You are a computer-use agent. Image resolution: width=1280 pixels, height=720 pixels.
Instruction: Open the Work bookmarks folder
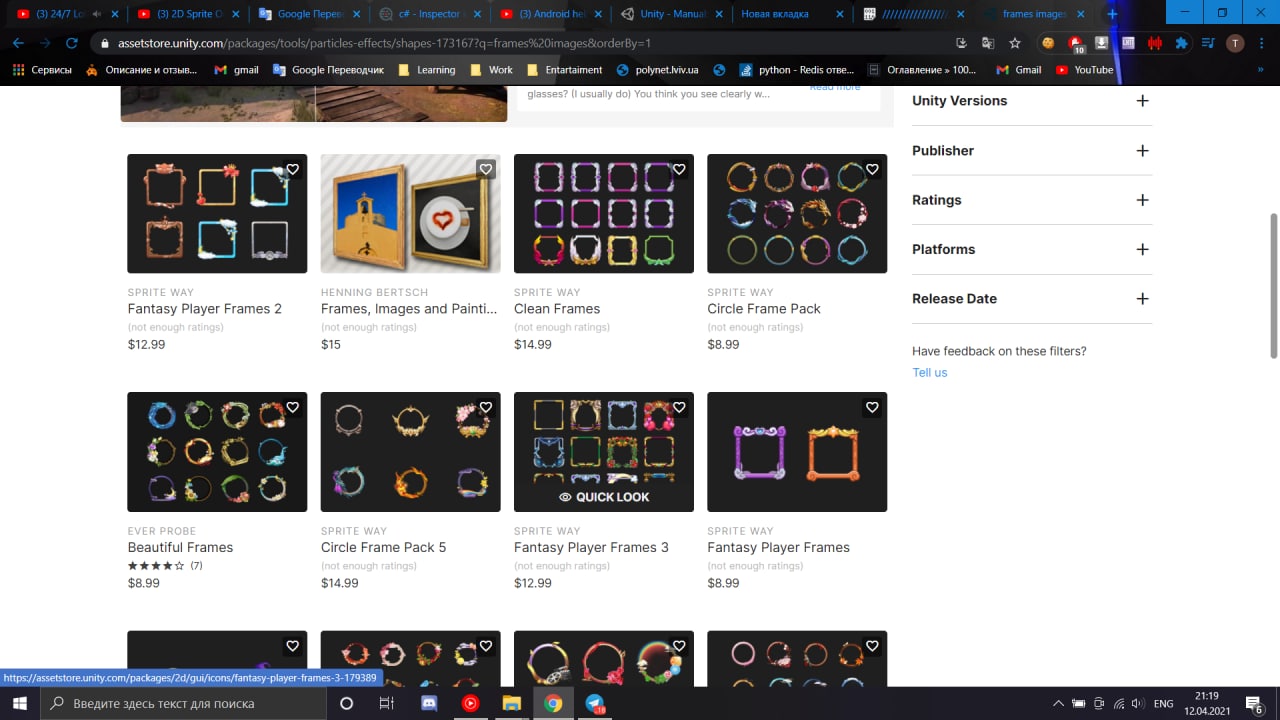click(491, 70)
